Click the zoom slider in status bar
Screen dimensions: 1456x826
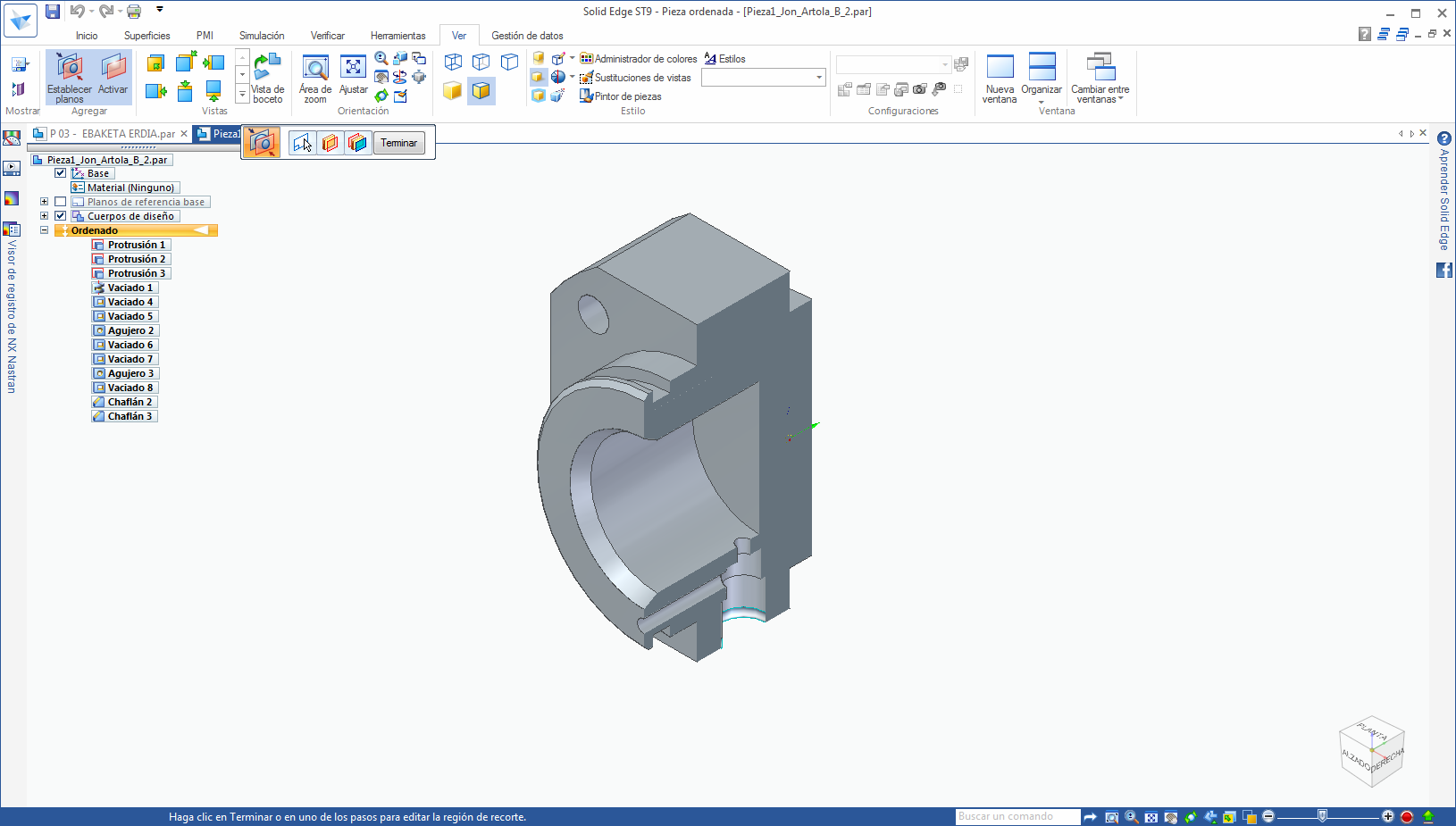[1322, 816]
